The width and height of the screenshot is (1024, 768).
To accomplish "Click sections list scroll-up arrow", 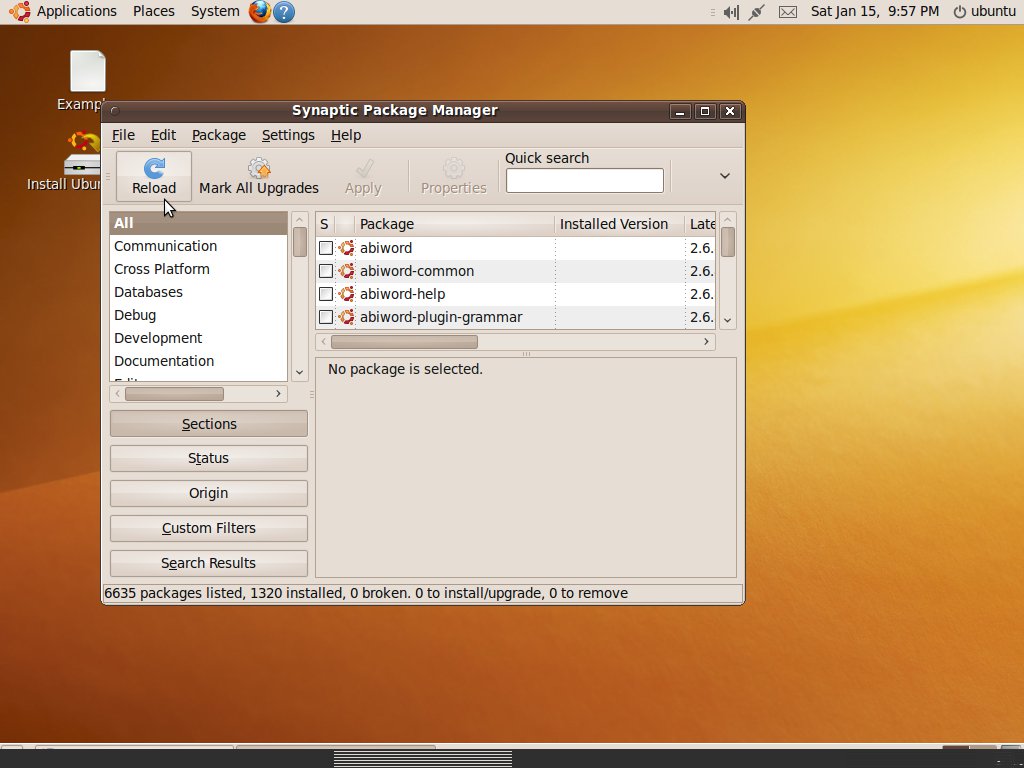I will pyautogui.click(x=299, y=219).
